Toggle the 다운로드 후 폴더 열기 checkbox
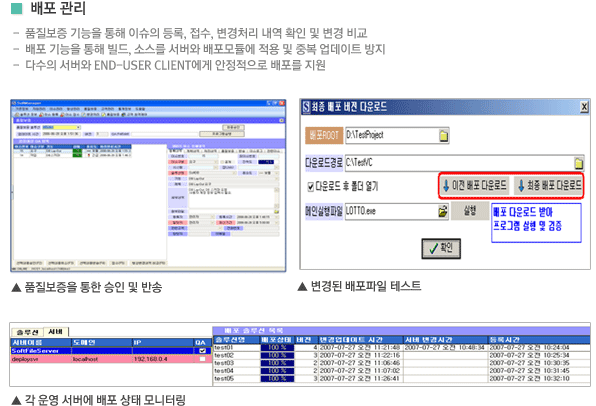This screenshot has height=406, width=596. 311,187
